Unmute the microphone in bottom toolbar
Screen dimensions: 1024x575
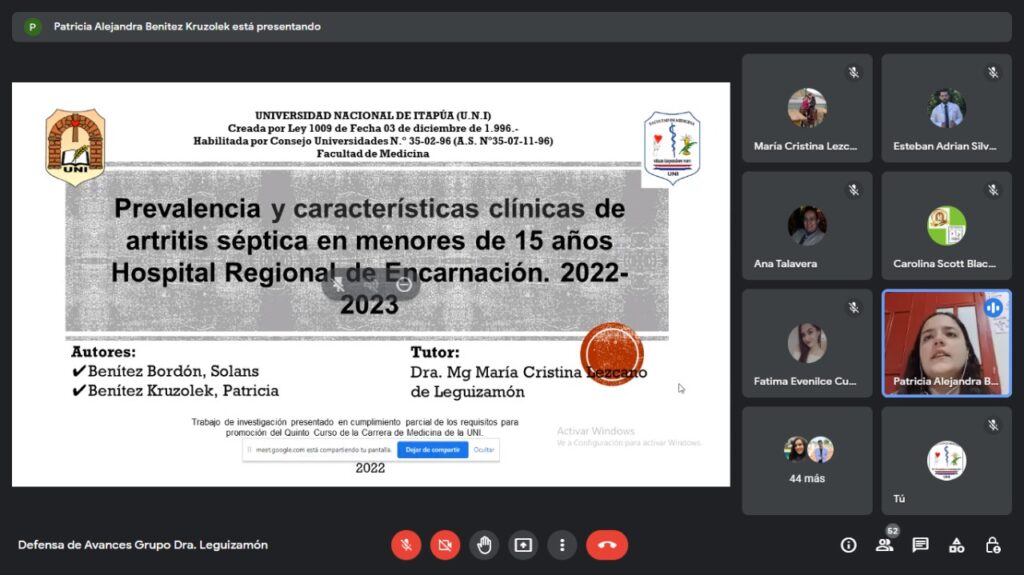pyautogui.click(x=406, y=545)
